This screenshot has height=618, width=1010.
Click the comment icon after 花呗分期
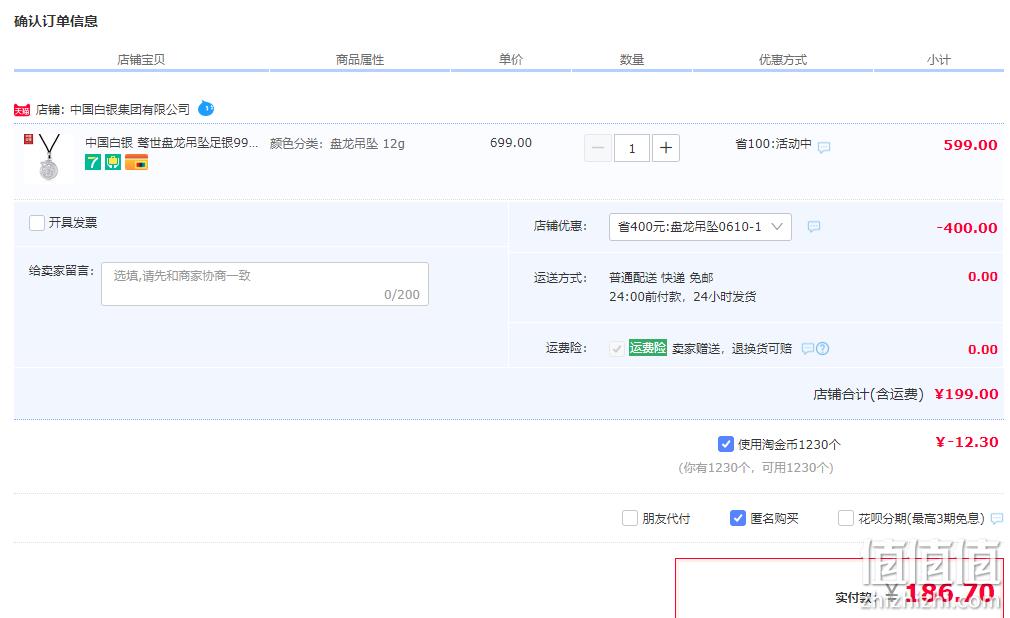[x=997, y=518]
